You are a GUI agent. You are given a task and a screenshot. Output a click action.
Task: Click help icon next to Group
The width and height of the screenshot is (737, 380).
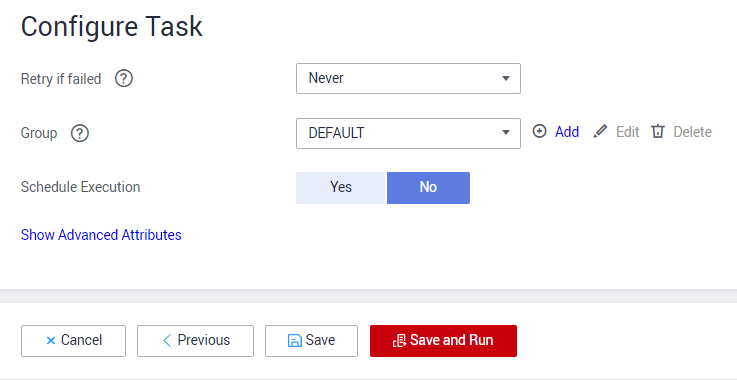tap(80, 133)
